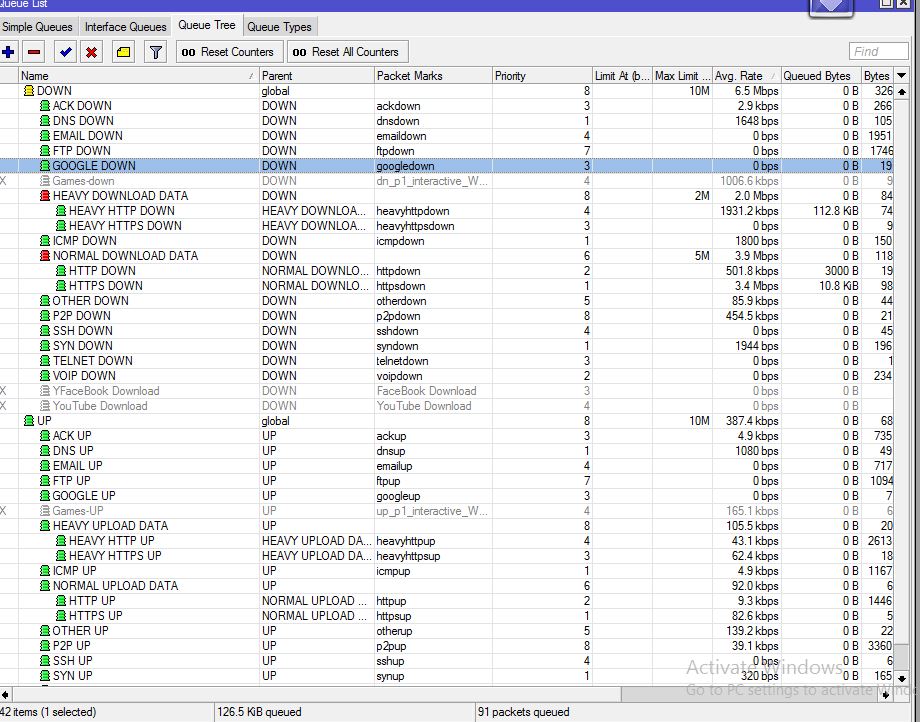Select the ACK UP queue row

447,436
